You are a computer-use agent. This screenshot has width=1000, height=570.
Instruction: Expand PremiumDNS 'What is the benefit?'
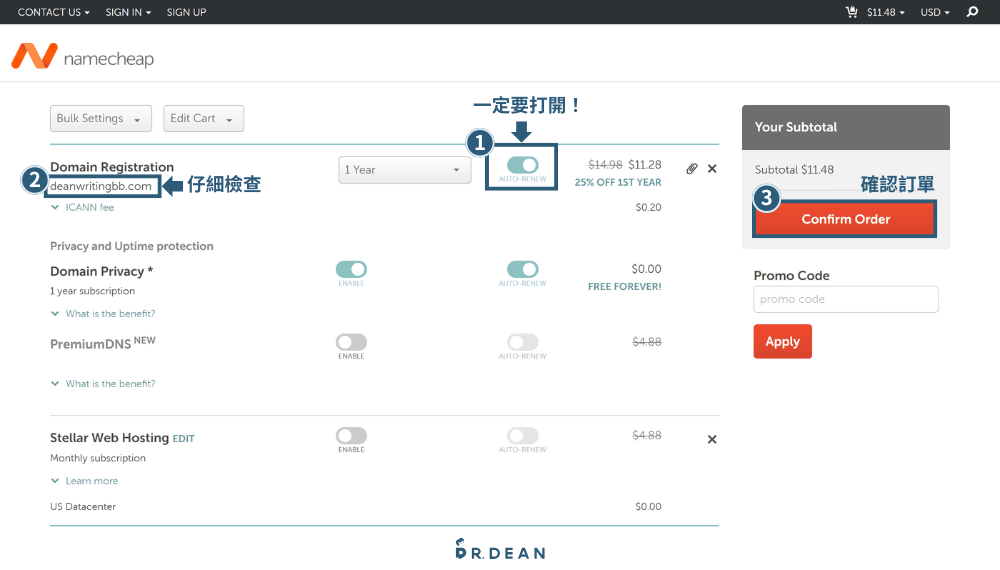(x=103, y=384)
